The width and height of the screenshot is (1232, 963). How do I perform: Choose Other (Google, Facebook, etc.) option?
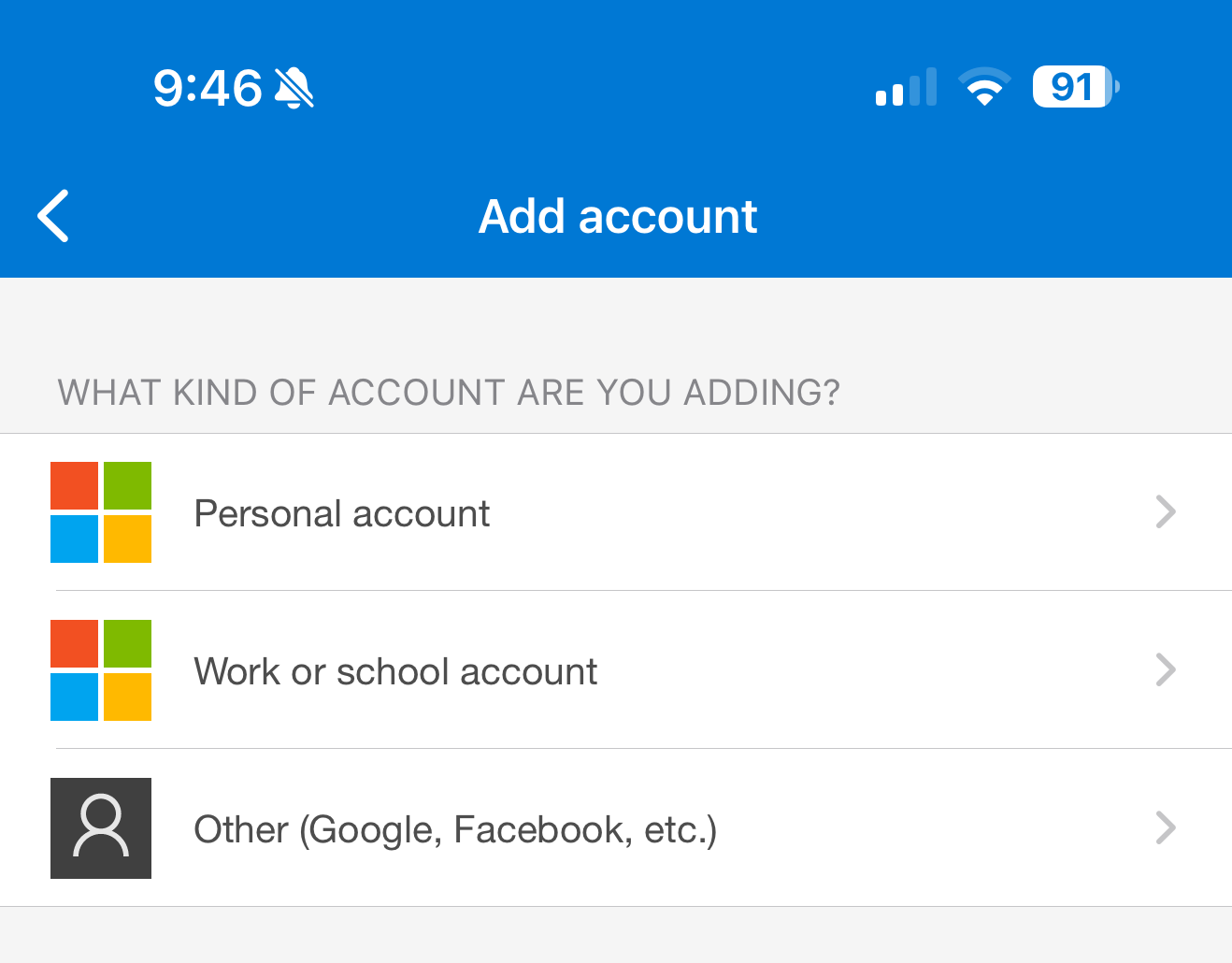click(616, 828)
